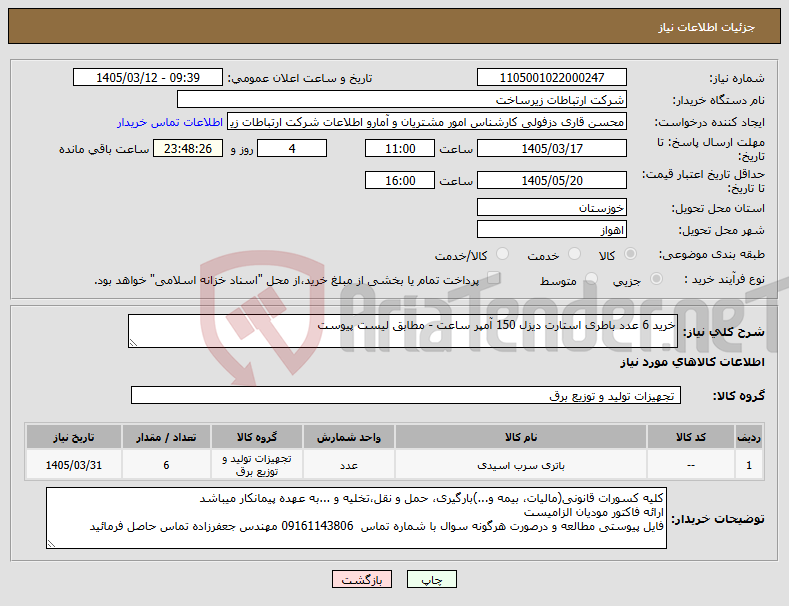Click the شماره نیاز field 1105001022000247

point(551,78)
